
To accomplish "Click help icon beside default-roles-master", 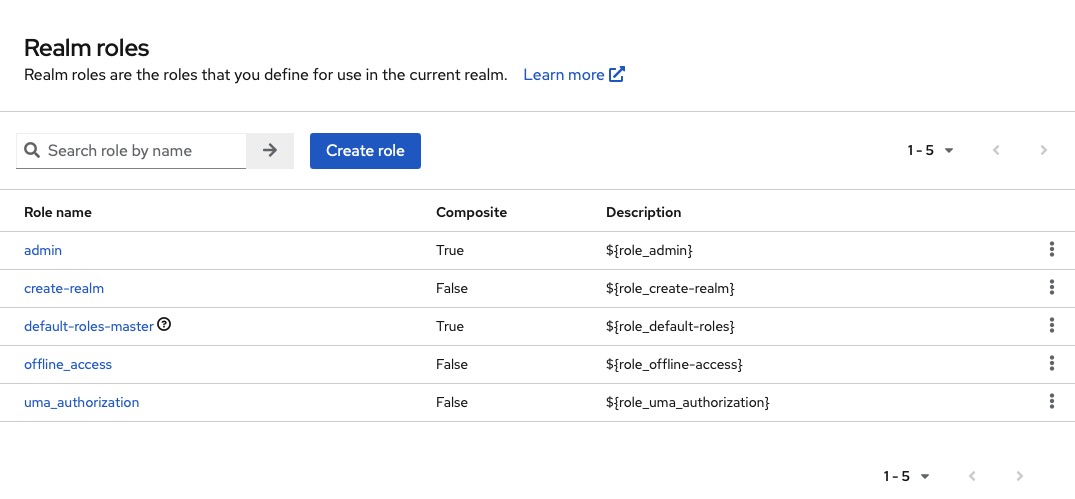I will tap(165, 325).
